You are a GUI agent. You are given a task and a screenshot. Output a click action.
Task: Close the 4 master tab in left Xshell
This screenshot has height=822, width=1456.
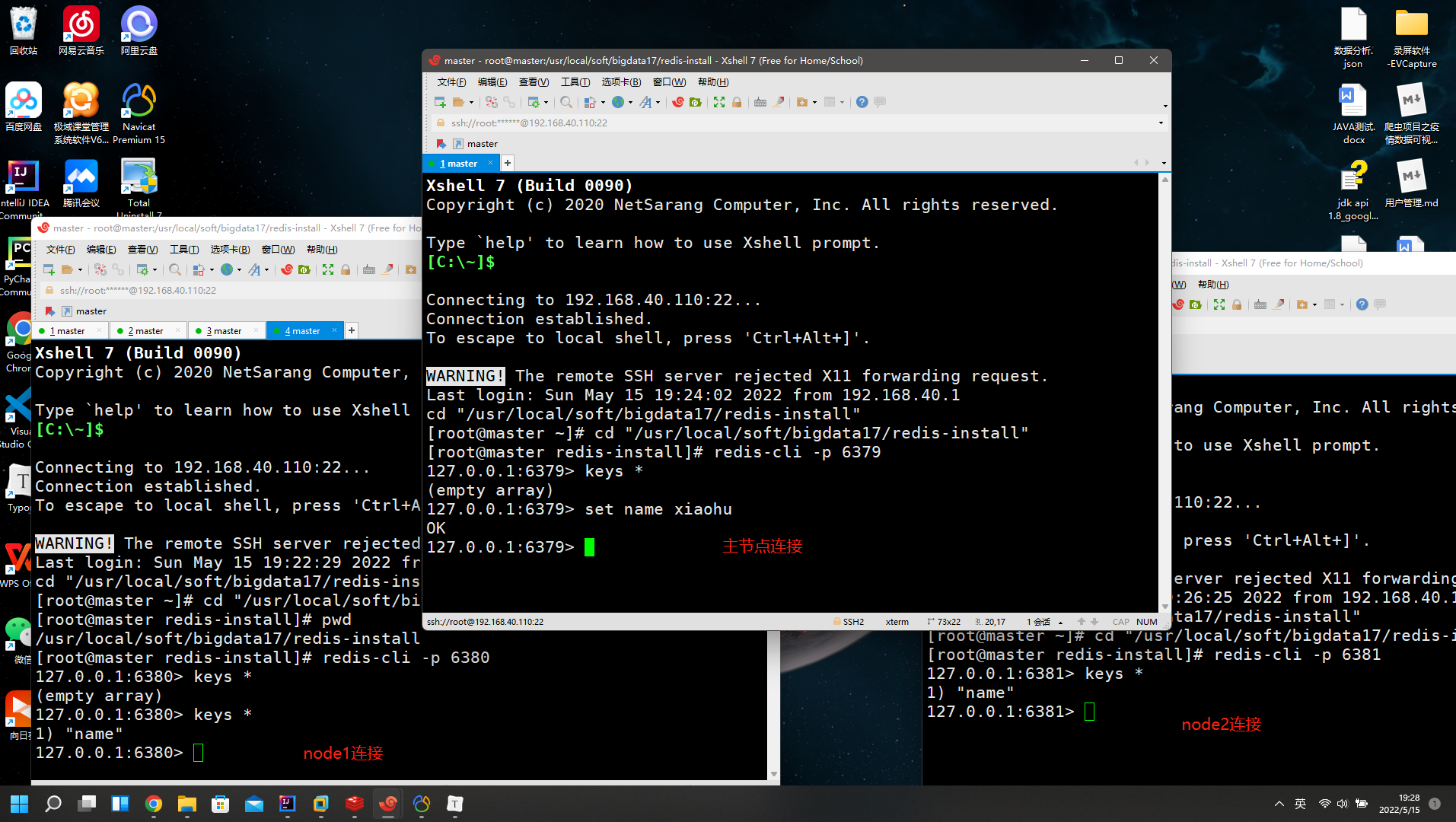(334, 330)
